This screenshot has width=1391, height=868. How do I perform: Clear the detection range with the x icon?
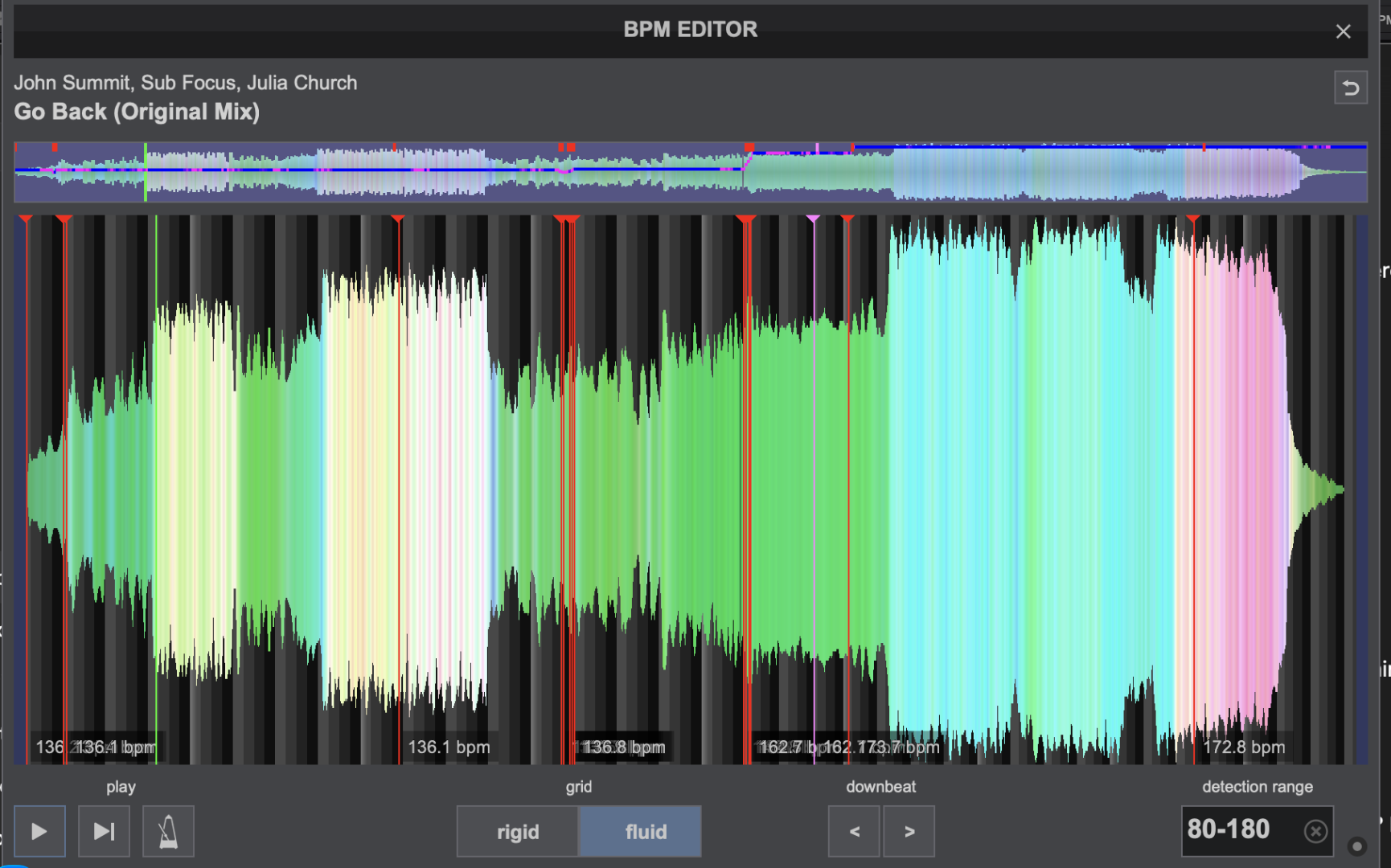click(1315, 831)
